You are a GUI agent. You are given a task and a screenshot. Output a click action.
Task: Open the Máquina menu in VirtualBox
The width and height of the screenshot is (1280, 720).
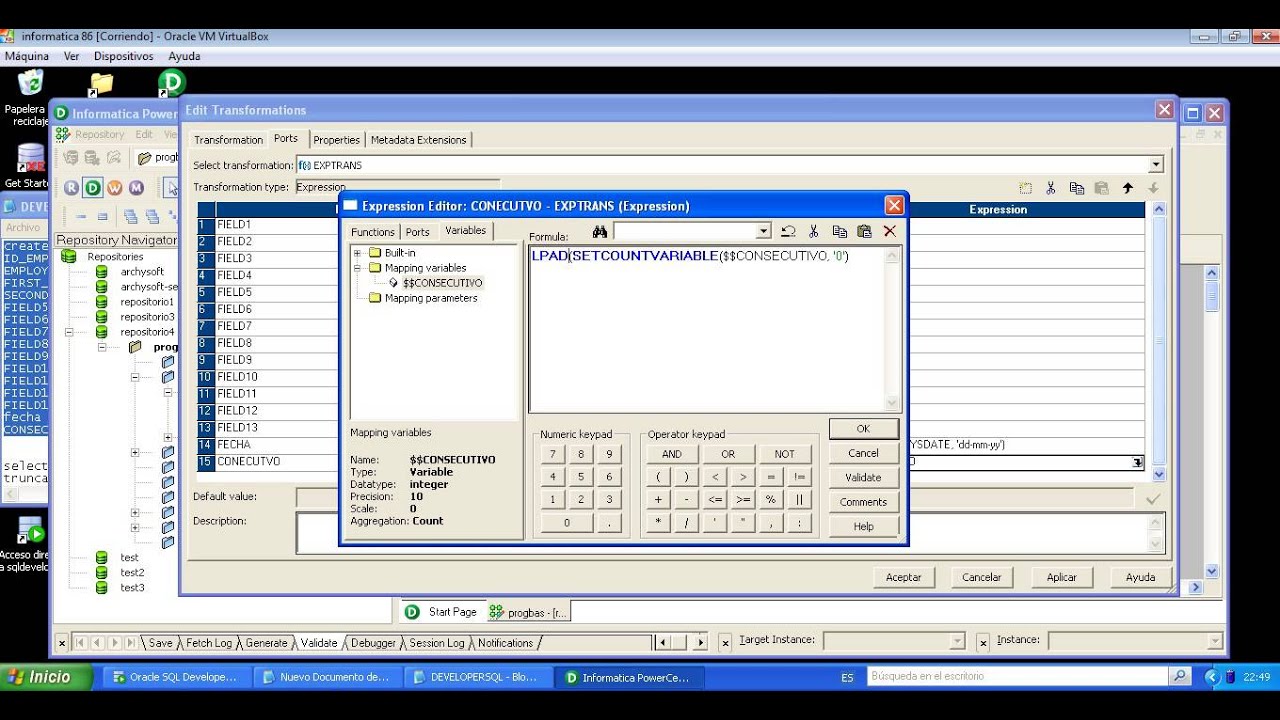(x=27, y=56)
